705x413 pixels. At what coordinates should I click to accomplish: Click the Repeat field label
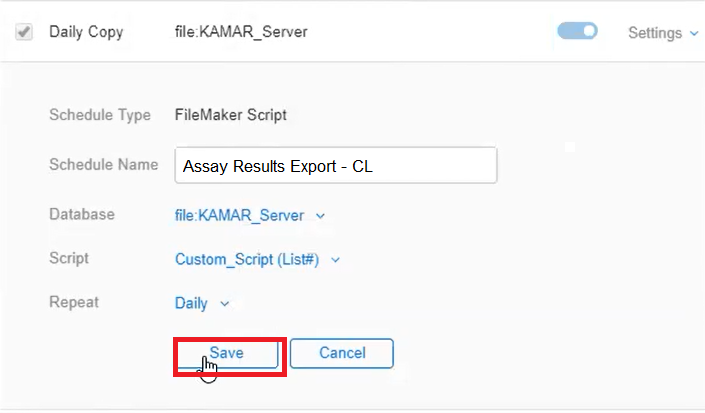pyautogui.click(x=74, y=302)
